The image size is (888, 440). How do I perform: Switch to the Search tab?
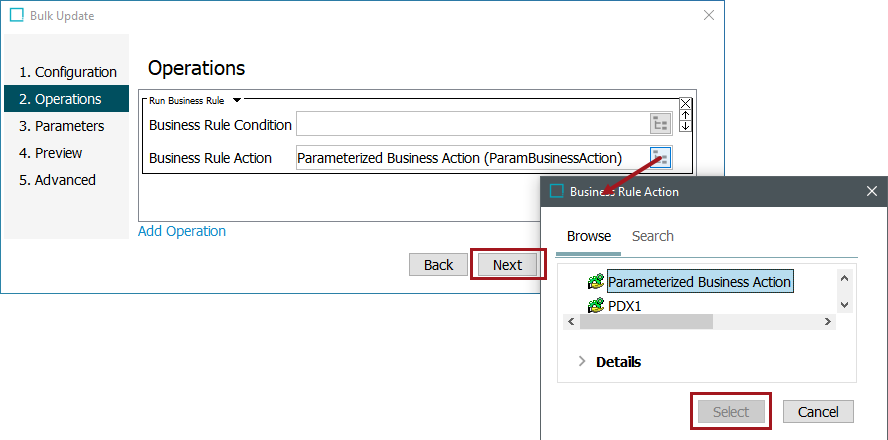coord(652,236)
